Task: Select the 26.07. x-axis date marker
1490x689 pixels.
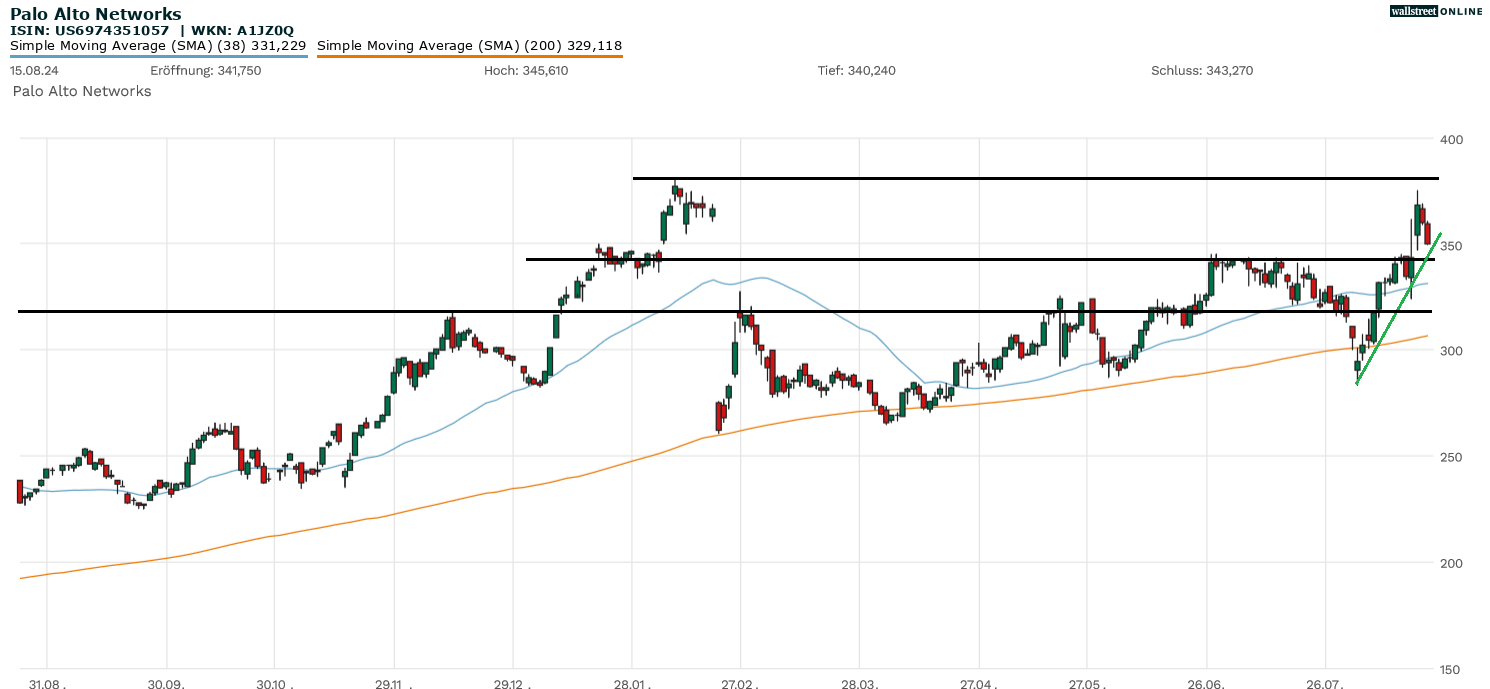Action: pos(1325,684)
